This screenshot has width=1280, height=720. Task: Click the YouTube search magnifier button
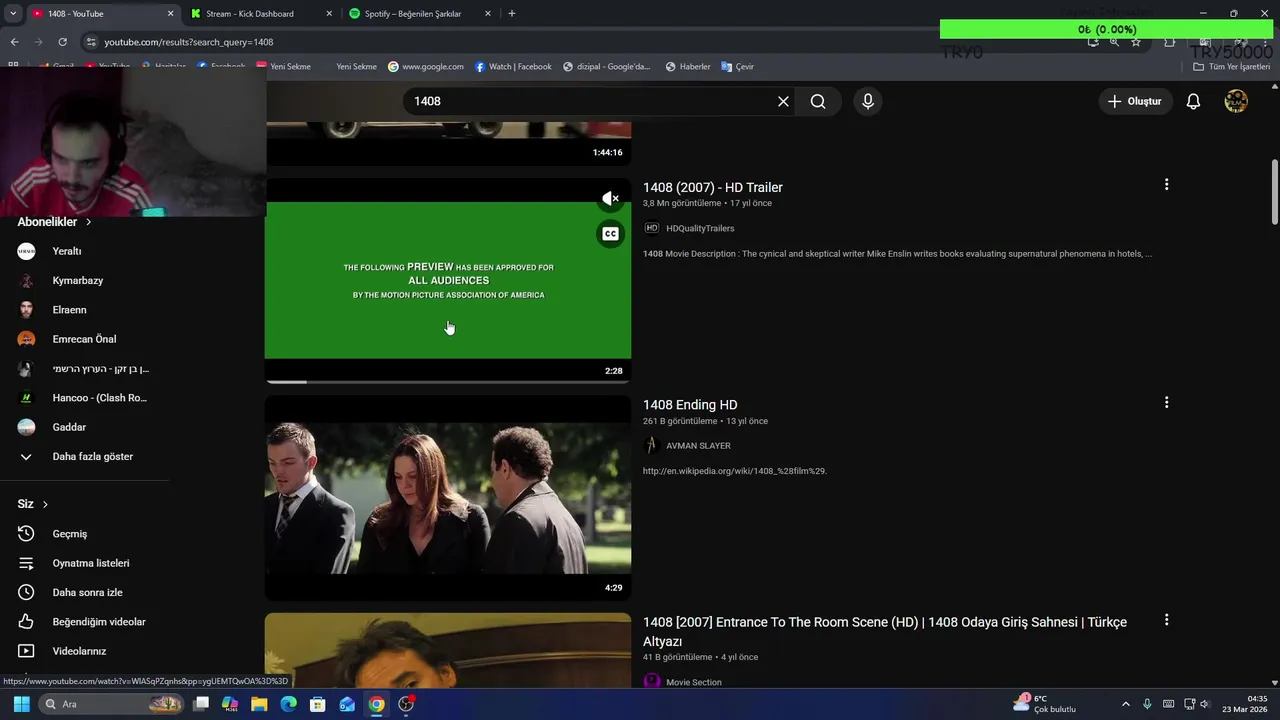tap(818, 101)
